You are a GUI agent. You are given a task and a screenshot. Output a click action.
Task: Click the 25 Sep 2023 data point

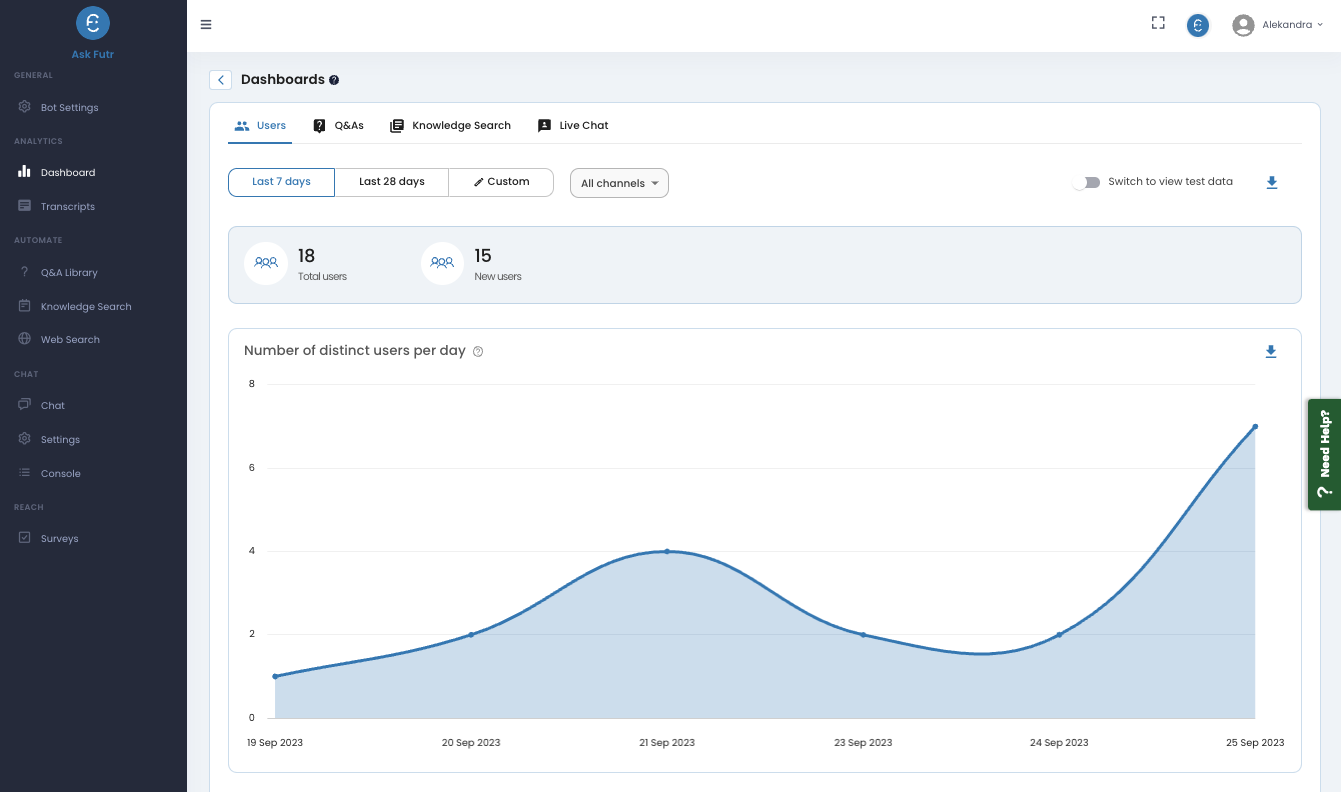[x=1255, y=426]
